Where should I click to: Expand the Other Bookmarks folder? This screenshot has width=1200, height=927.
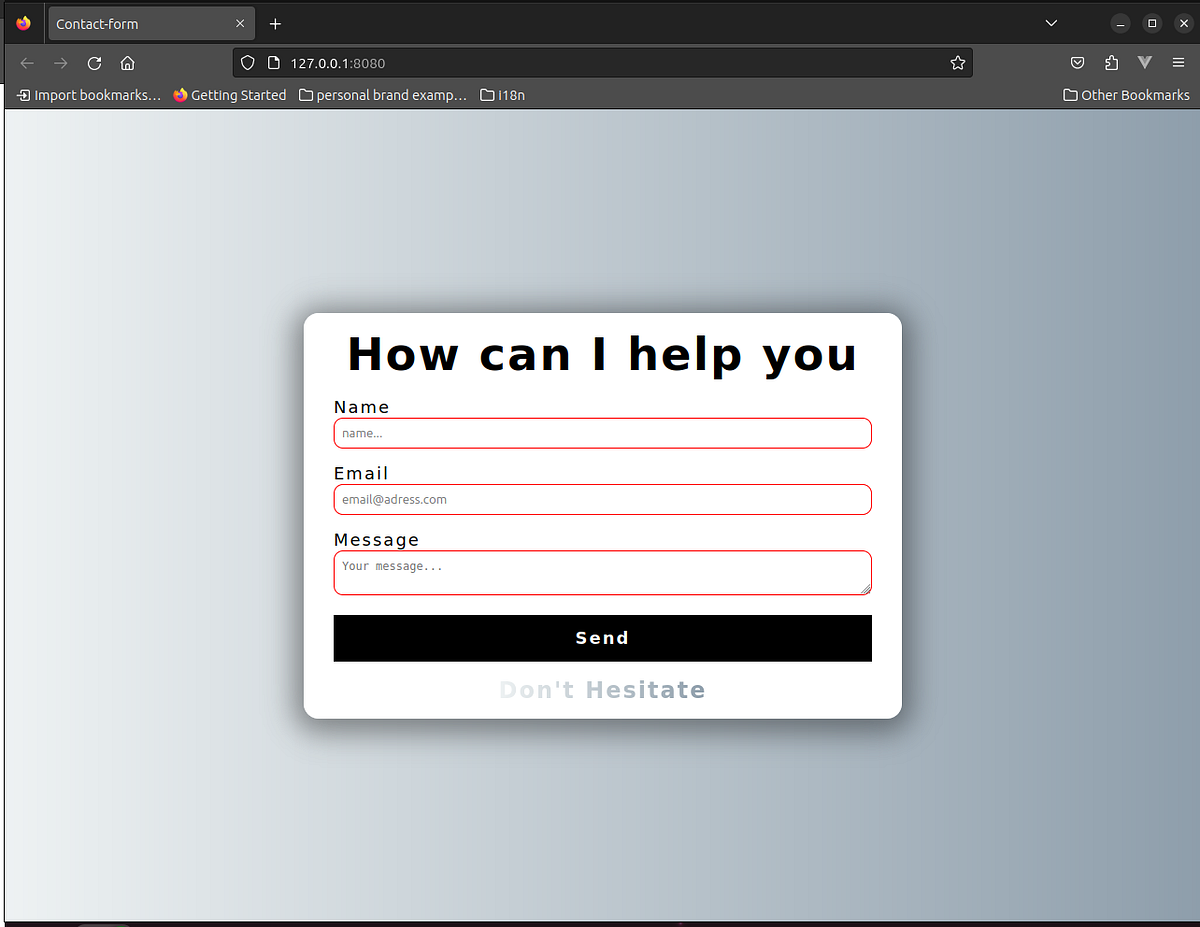[1126, 94]
